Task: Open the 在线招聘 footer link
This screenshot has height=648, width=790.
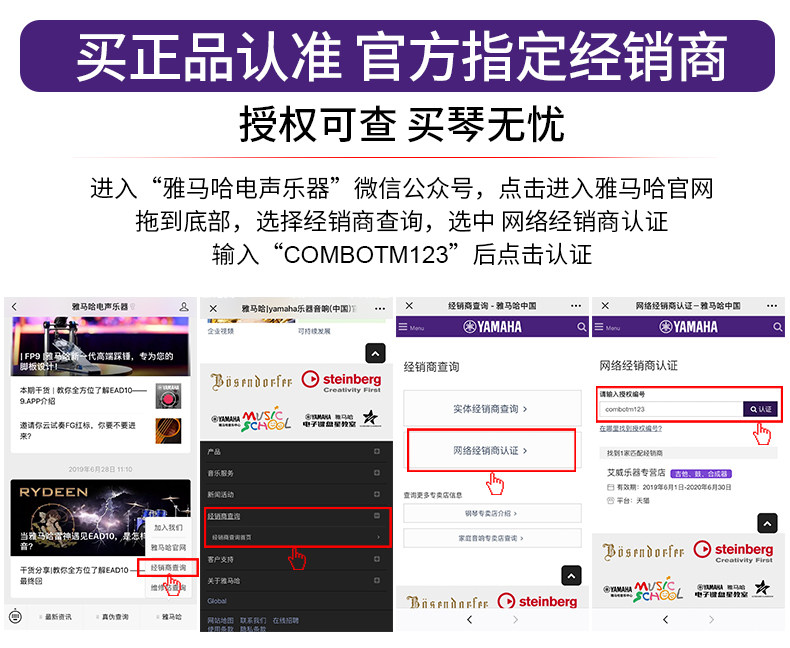Action: coord(286,620)
